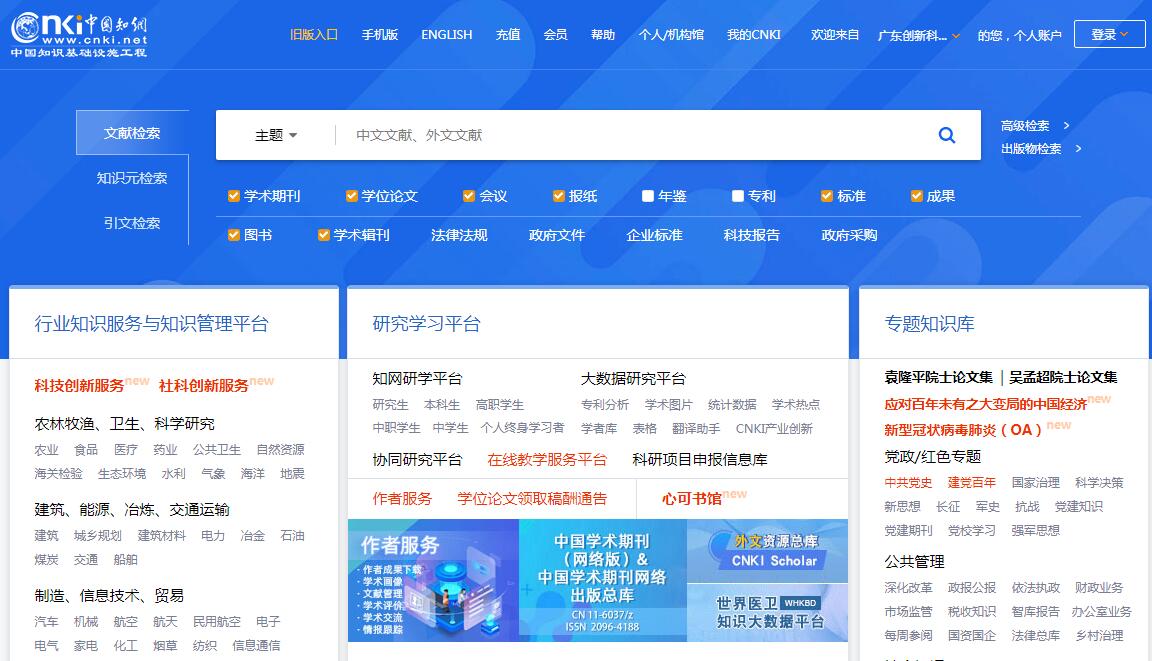Image resolution: width=1152 pixels, height=661 pixels.
Task: Open the 世界医卫知识大数据平台 banner
Action: coord(768,613)
